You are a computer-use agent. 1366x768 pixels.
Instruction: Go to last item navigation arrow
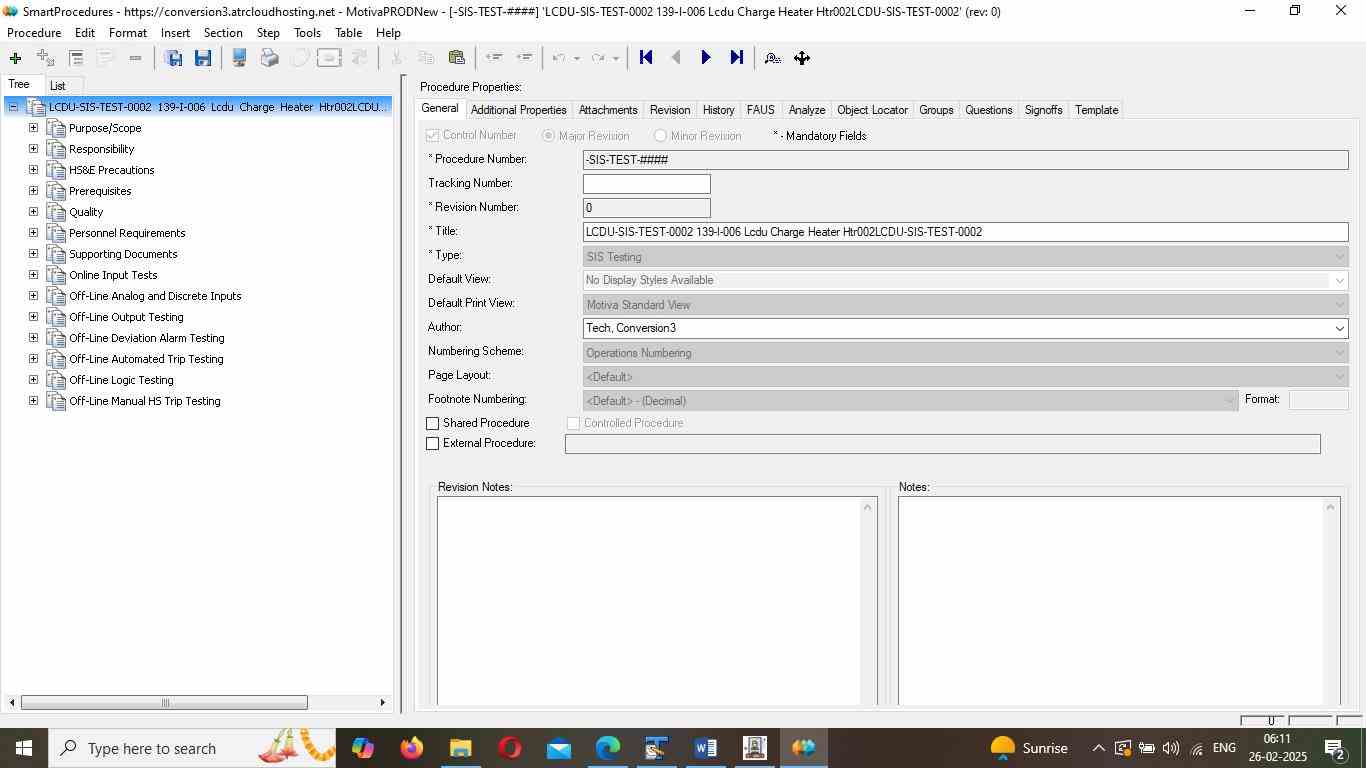pyautogui.click(x=737, y=58)
